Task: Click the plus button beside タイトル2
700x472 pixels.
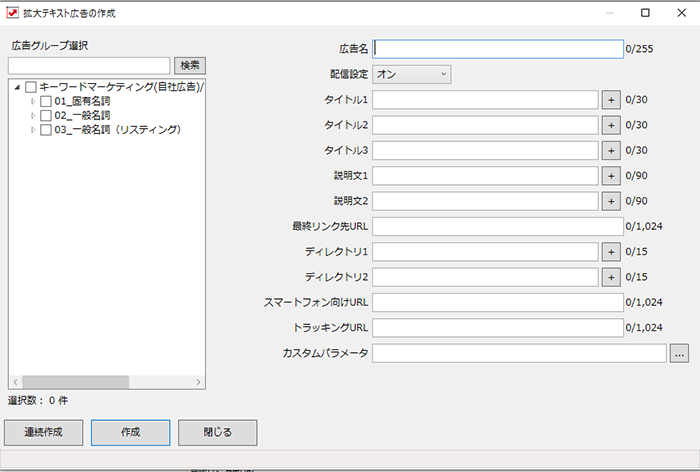Action: [611, 125]
